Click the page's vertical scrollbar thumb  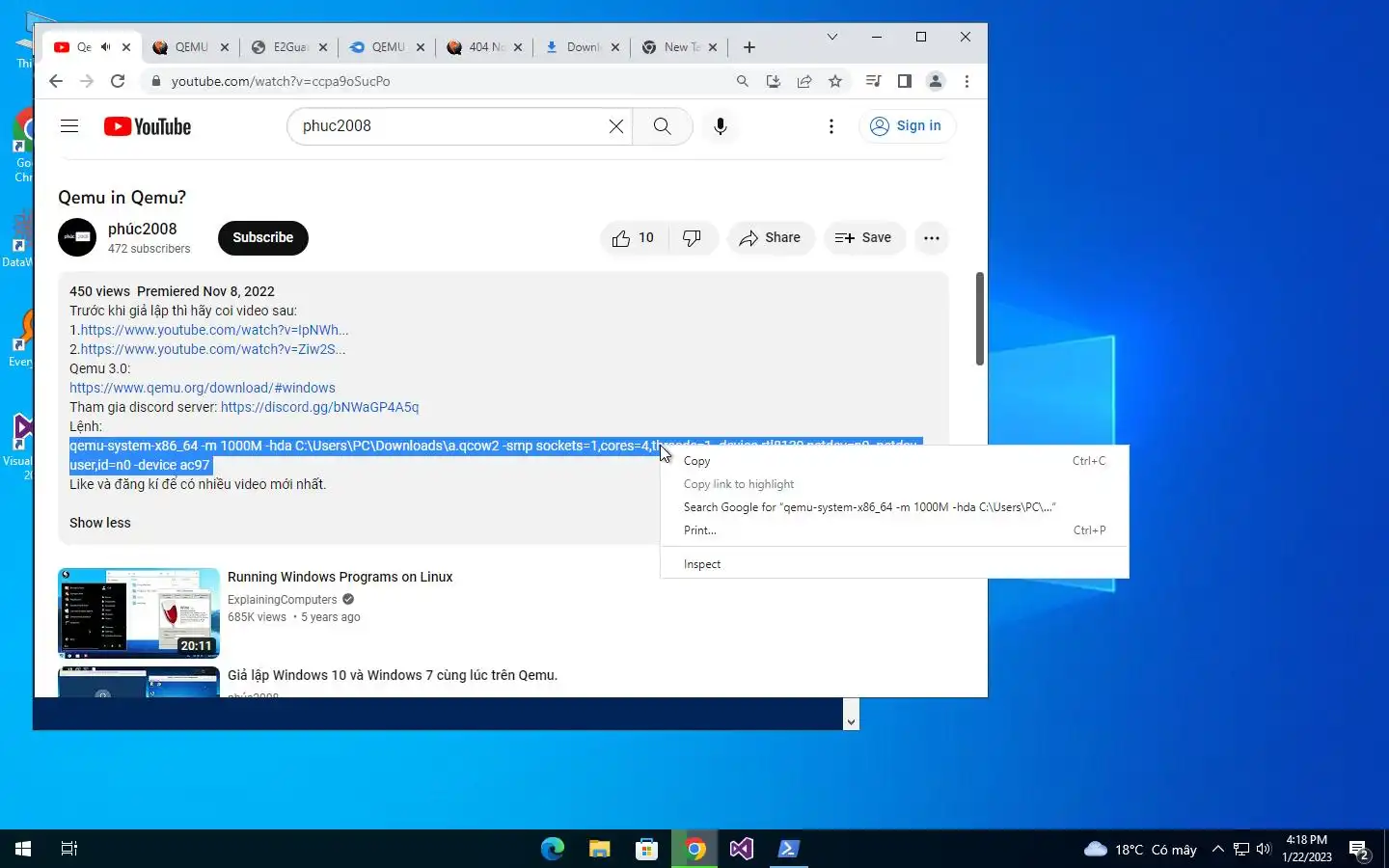point(980,318)
